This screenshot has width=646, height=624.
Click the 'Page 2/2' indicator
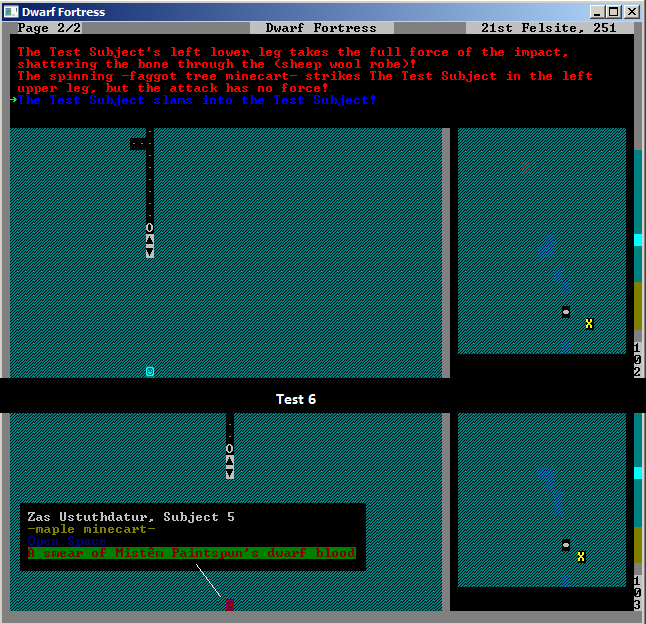[x=49, y=28]
